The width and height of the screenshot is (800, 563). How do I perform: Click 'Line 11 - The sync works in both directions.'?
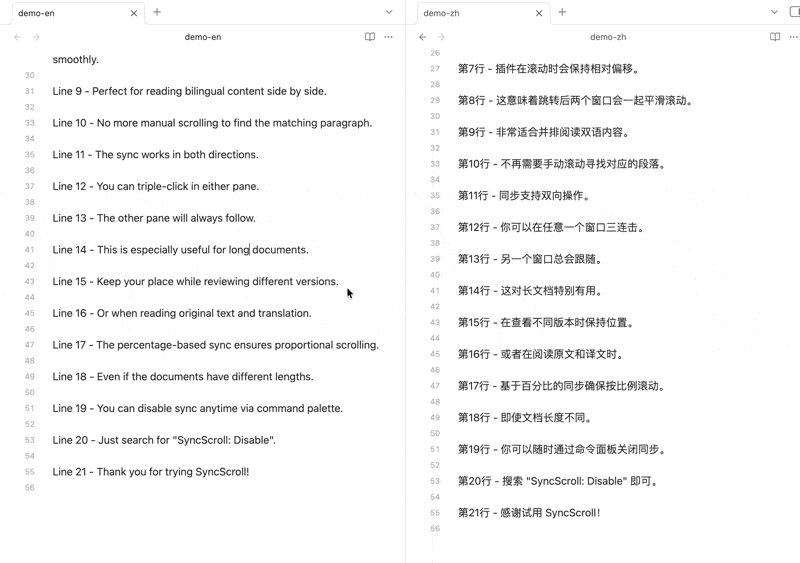(x=156, y=155)
